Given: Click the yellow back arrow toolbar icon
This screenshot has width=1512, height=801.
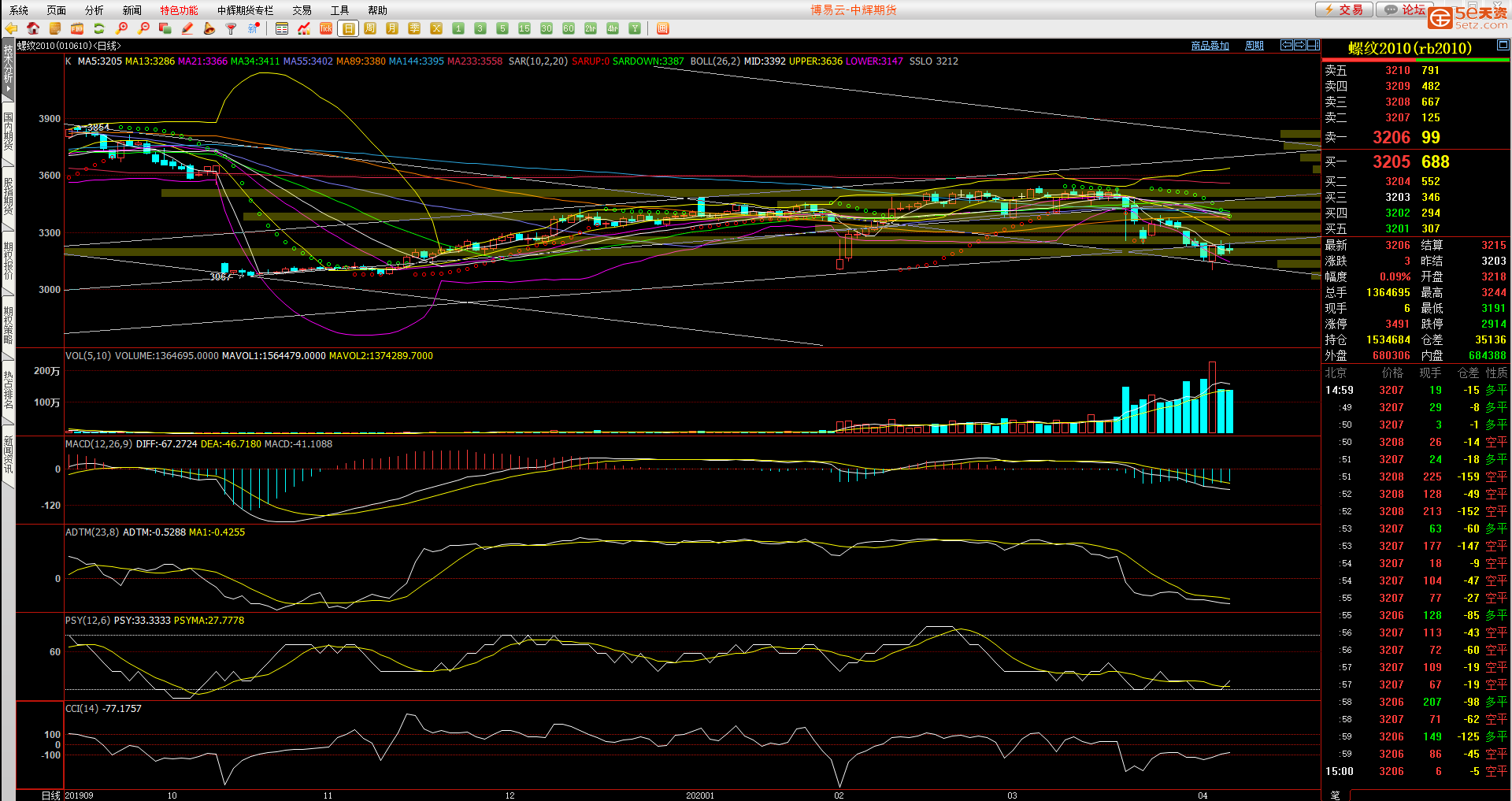Looking at the screenshot, I should coord(11,28).
